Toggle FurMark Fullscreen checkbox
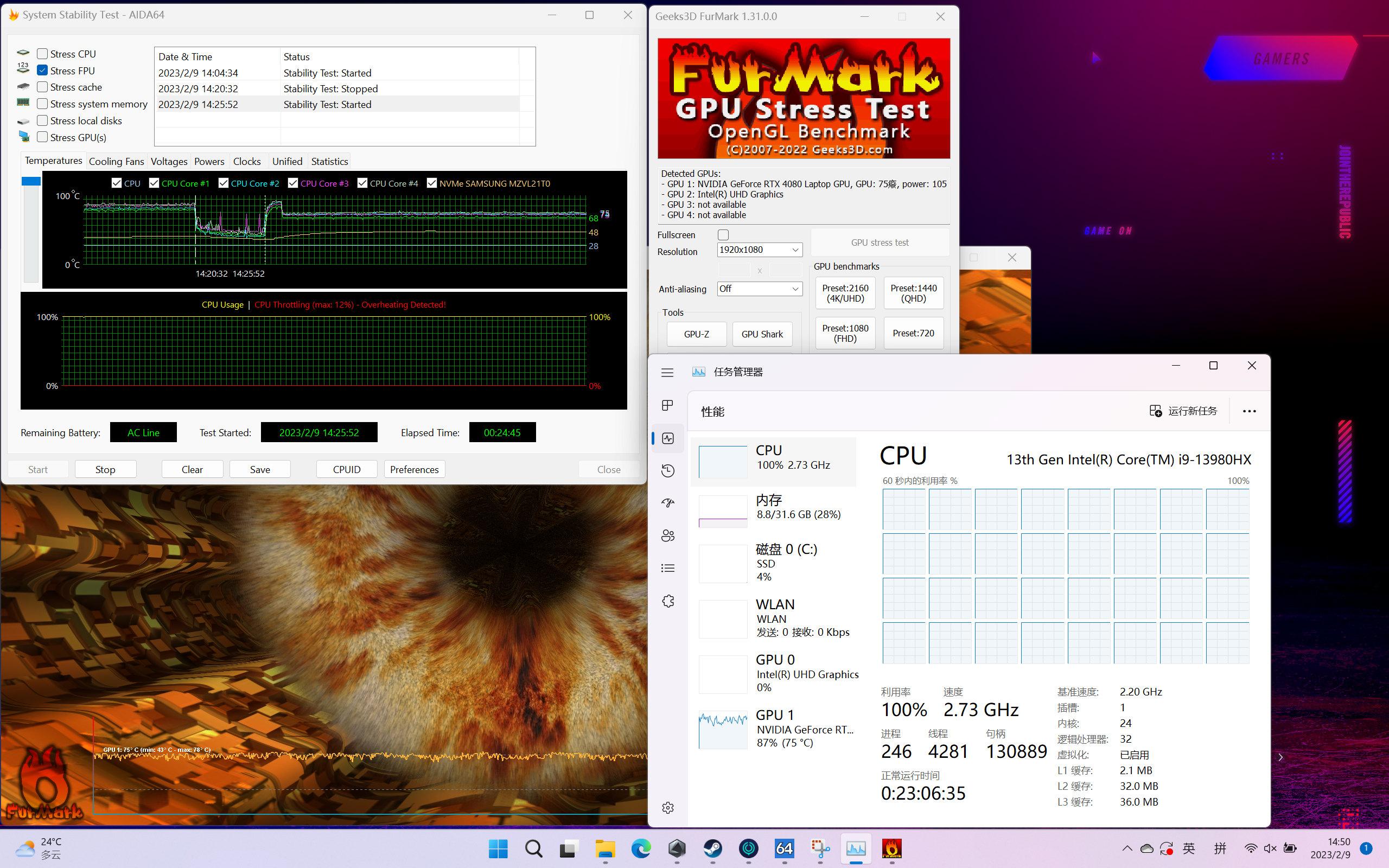Image resolution: width=1389 pixels, height=868 pixels. [x=723, y=235]
